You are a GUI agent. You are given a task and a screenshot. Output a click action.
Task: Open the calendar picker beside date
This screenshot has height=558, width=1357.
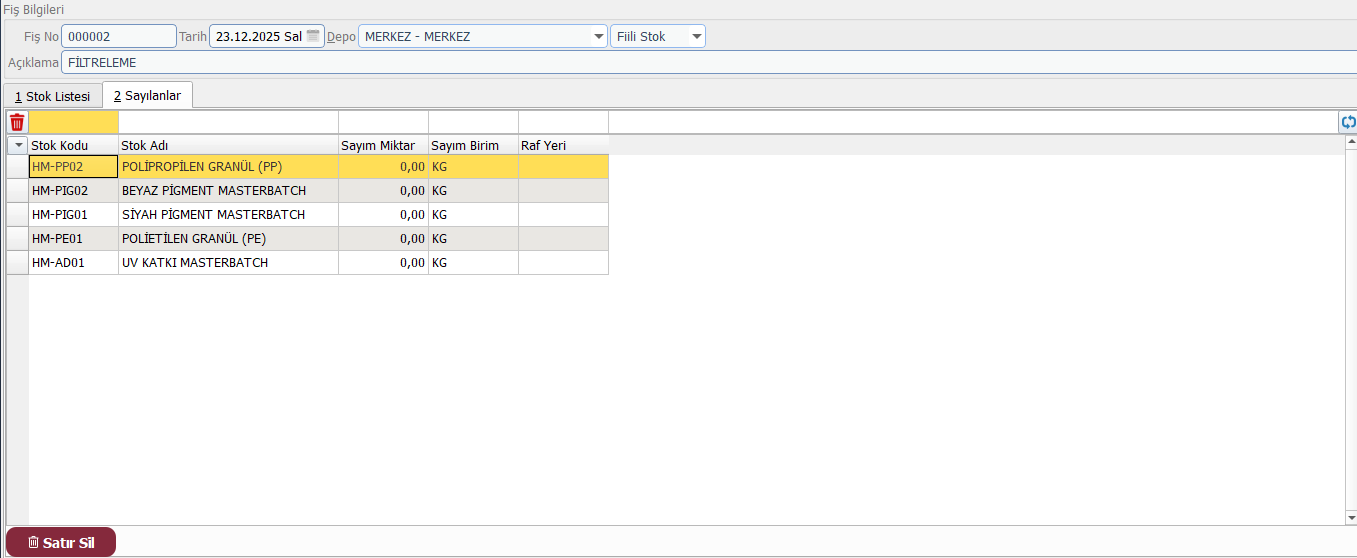tap(314, 36)
